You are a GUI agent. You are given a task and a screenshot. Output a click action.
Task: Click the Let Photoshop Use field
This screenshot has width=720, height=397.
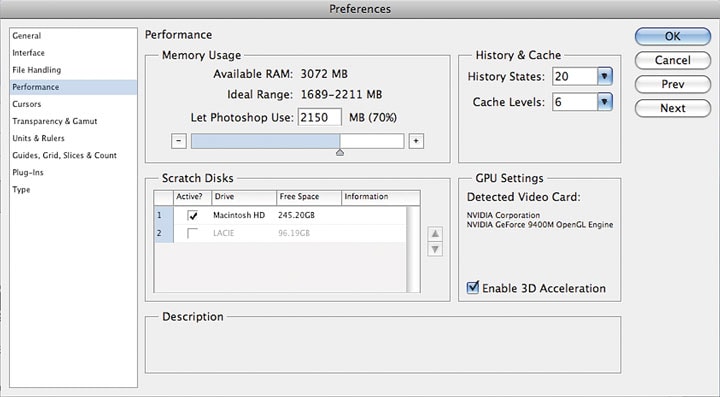(x=320, y=117)
